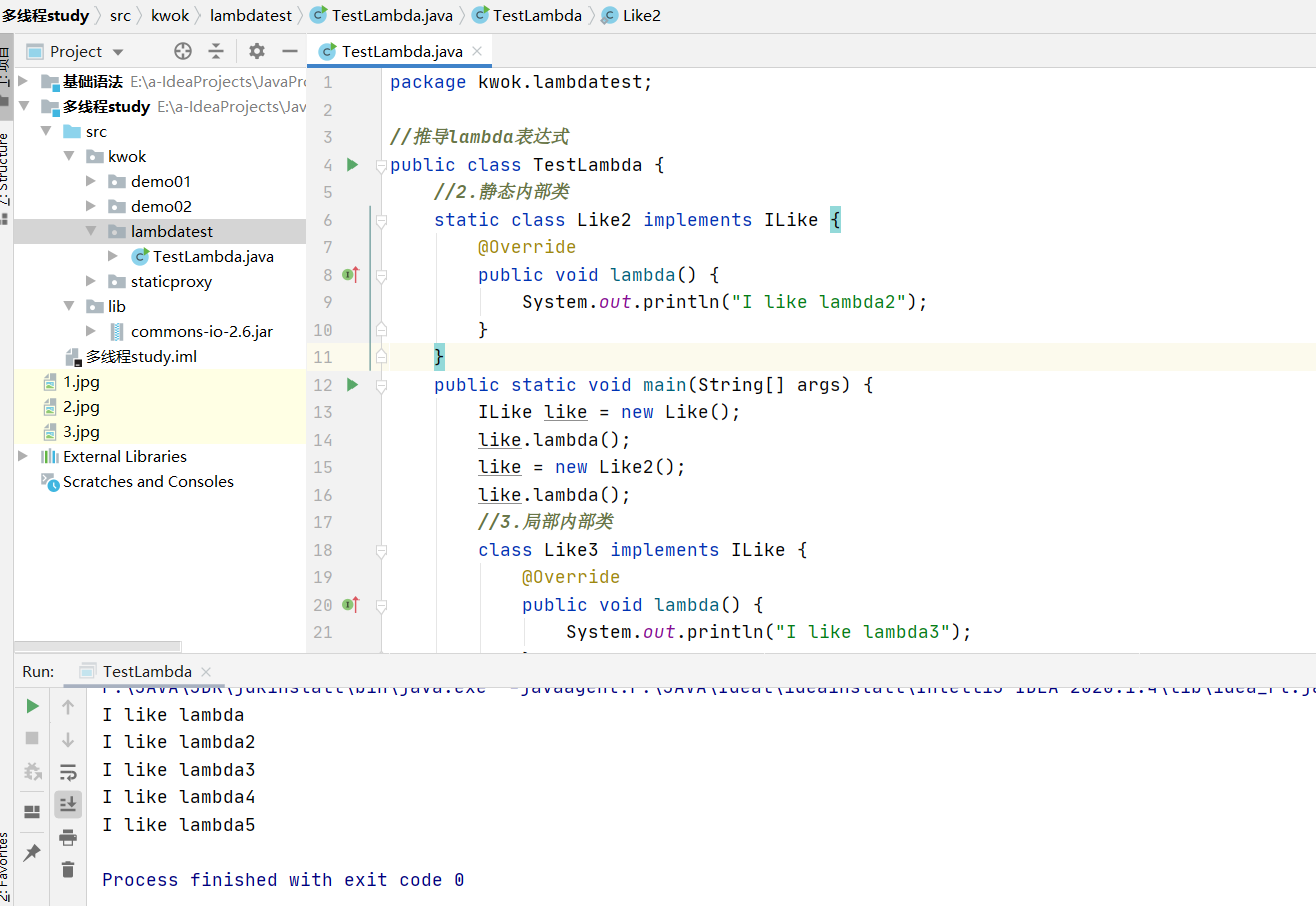The height and width of the screenshot is (906, 1316).
Task: Expand External Libraries node
Action: pyautogui.click(x=23, y=456)
